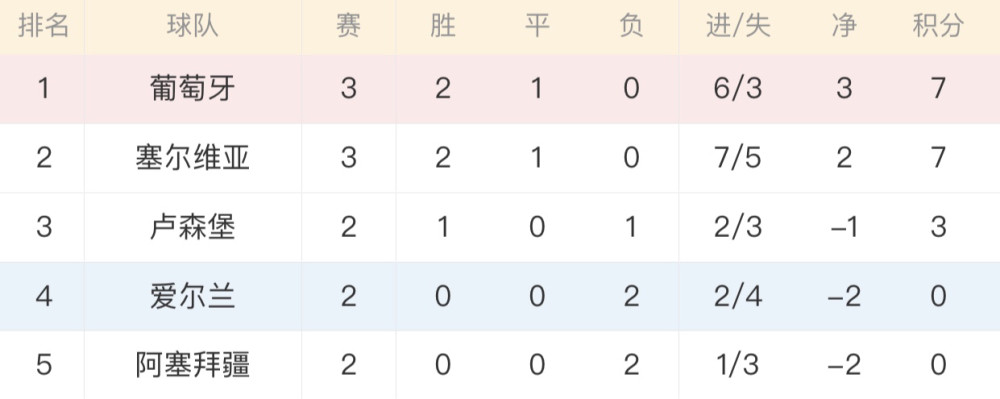Viewport: 1000px width, 399px height.
Task: Click the 积分 column header
Action: point(938,27)
